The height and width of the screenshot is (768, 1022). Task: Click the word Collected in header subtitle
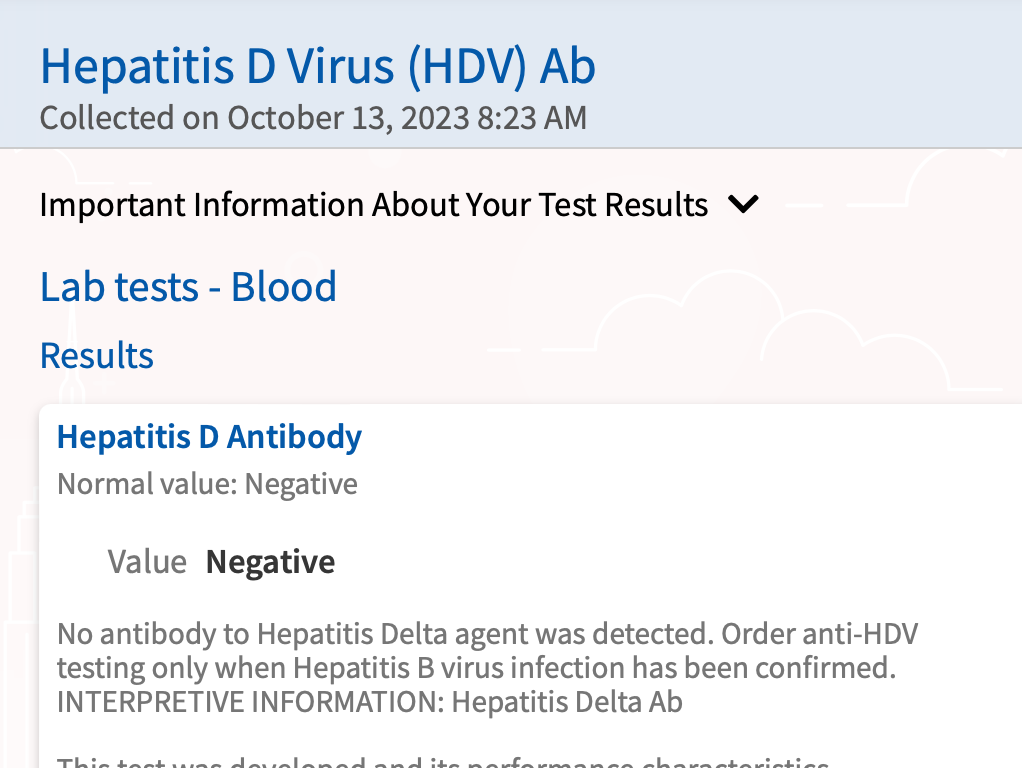pyautogui.click(x=107, y=118)
